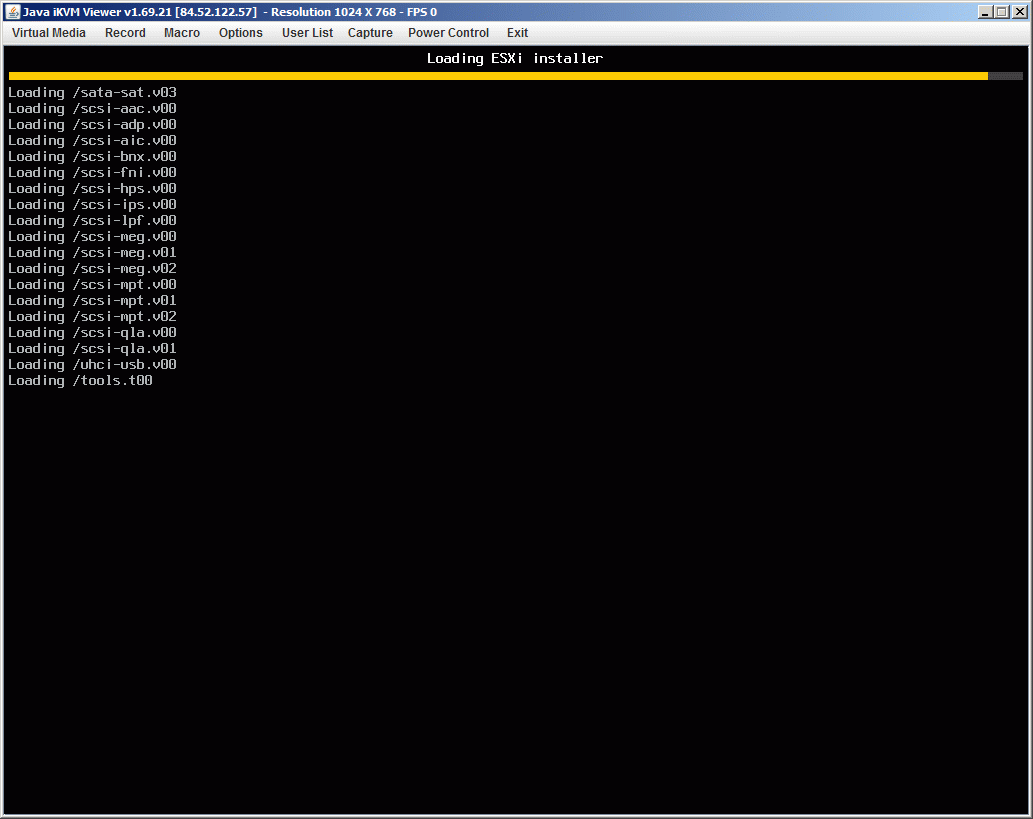Click the 'Loading /scsi-hps.v00' line
The height and width of the screenshot is (819, 1033).
point(92,188)
